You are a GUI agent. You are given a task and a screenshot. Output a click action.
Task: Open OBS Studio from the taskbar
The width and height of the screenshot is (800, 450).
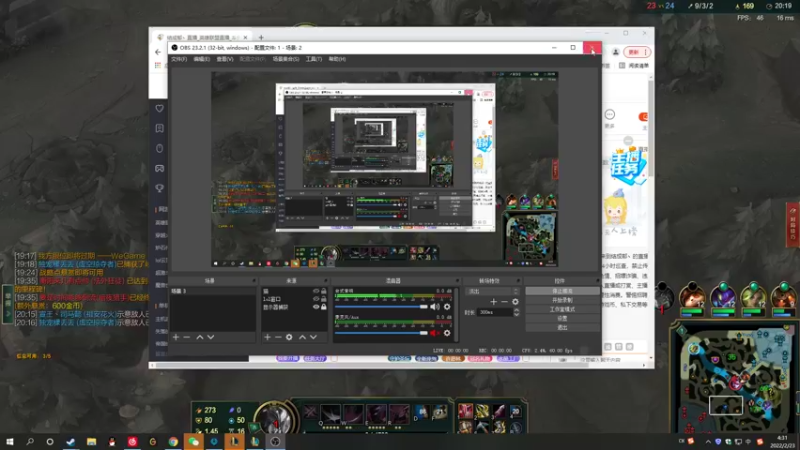pyautogui.click(x=275, y=442)
